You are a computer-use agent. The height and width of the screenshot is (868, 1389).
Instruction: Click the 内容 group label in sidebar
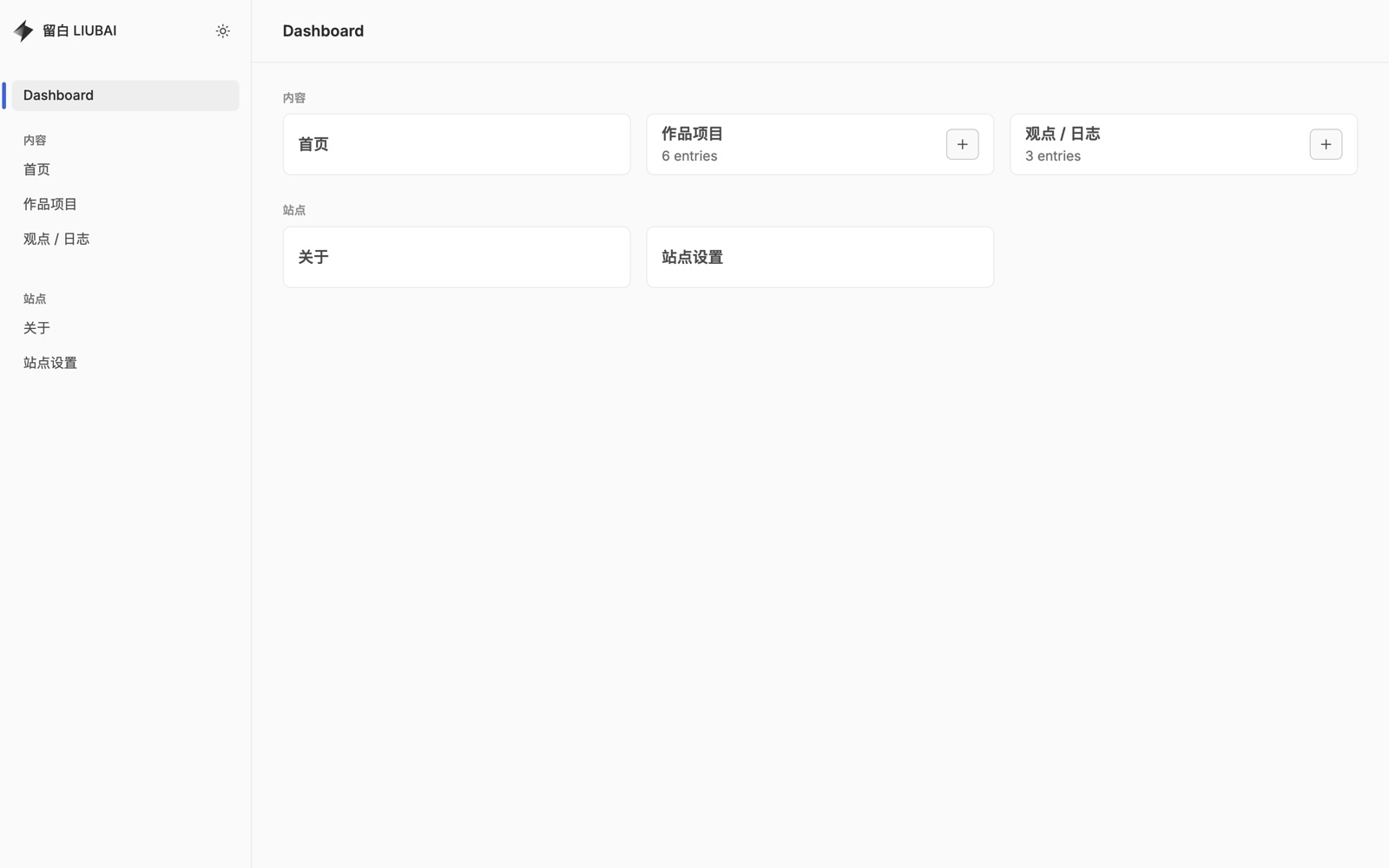[35, 140]
